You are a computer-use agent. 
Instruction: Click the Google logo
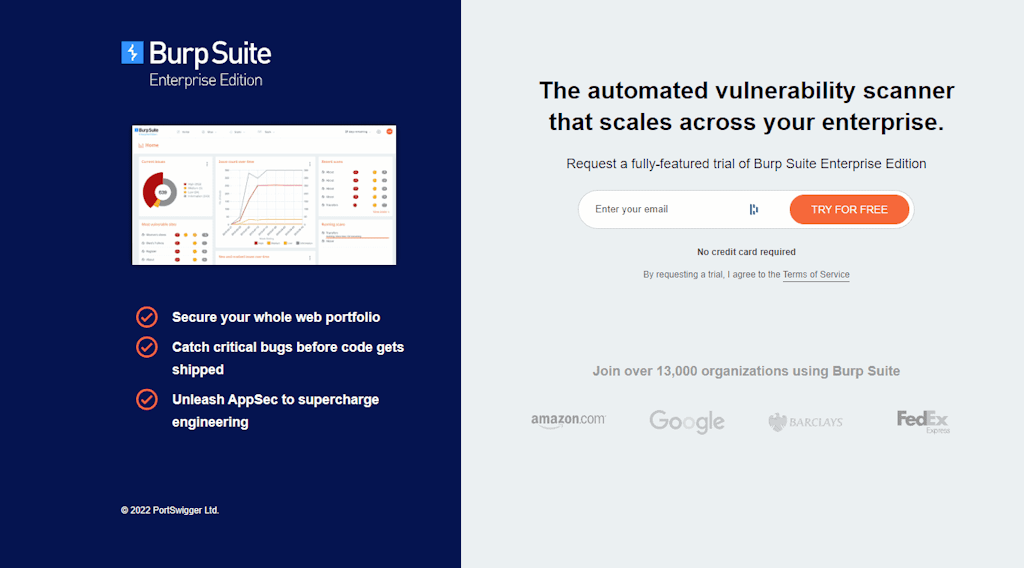(686, 422)
